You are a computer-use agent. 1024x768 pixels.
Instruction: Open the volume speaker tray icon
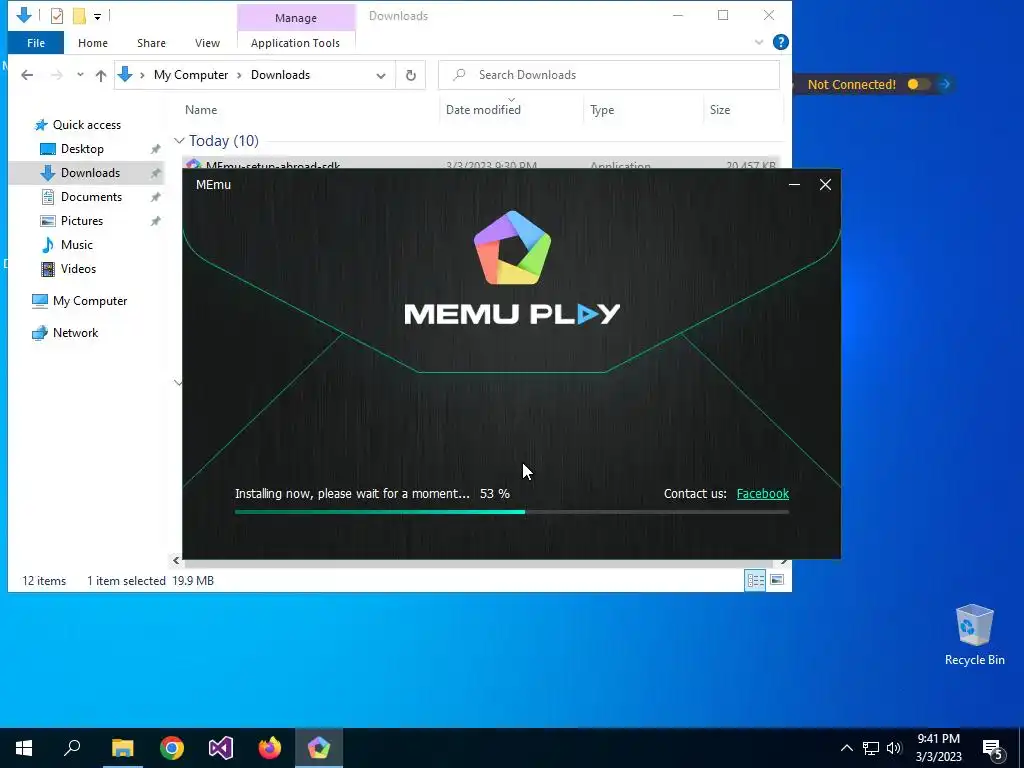pyautogui.click(x=894, y=748)
